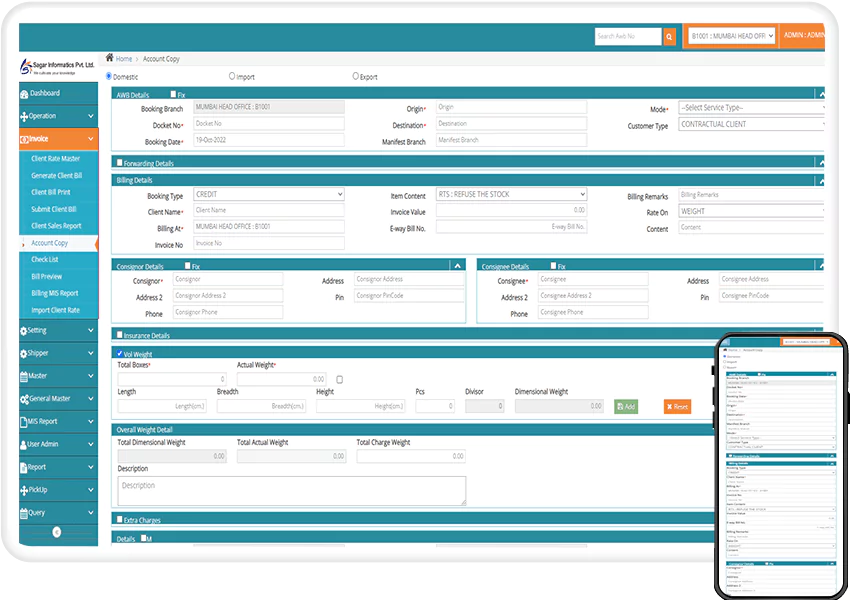Click the E-way Bill No. field
Viewport: 850px width, 600px height.
tap(511, 227)
